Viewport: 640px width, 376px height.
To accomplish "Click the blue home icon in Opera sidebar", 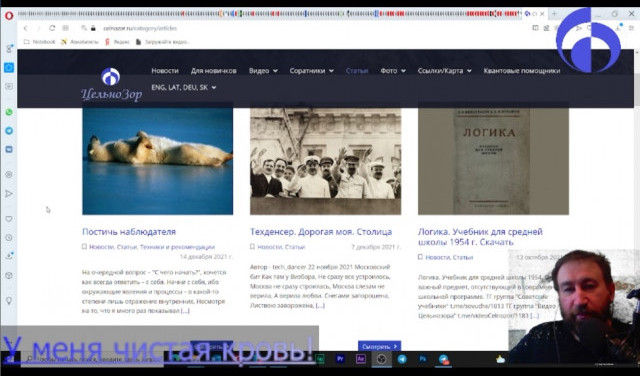I will (9, 68).
